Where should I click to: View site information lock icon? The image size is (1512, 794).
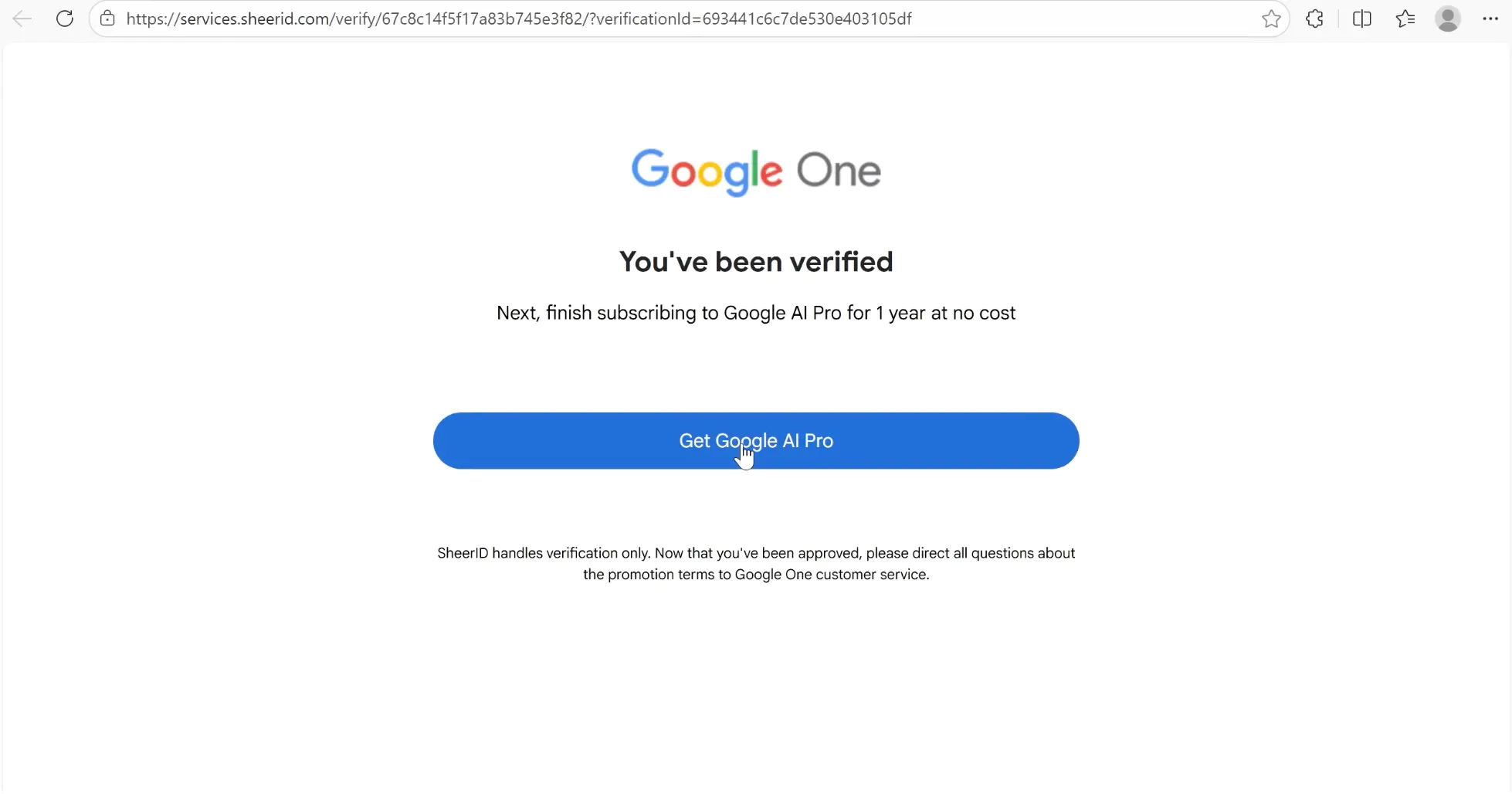click(108, 19)
